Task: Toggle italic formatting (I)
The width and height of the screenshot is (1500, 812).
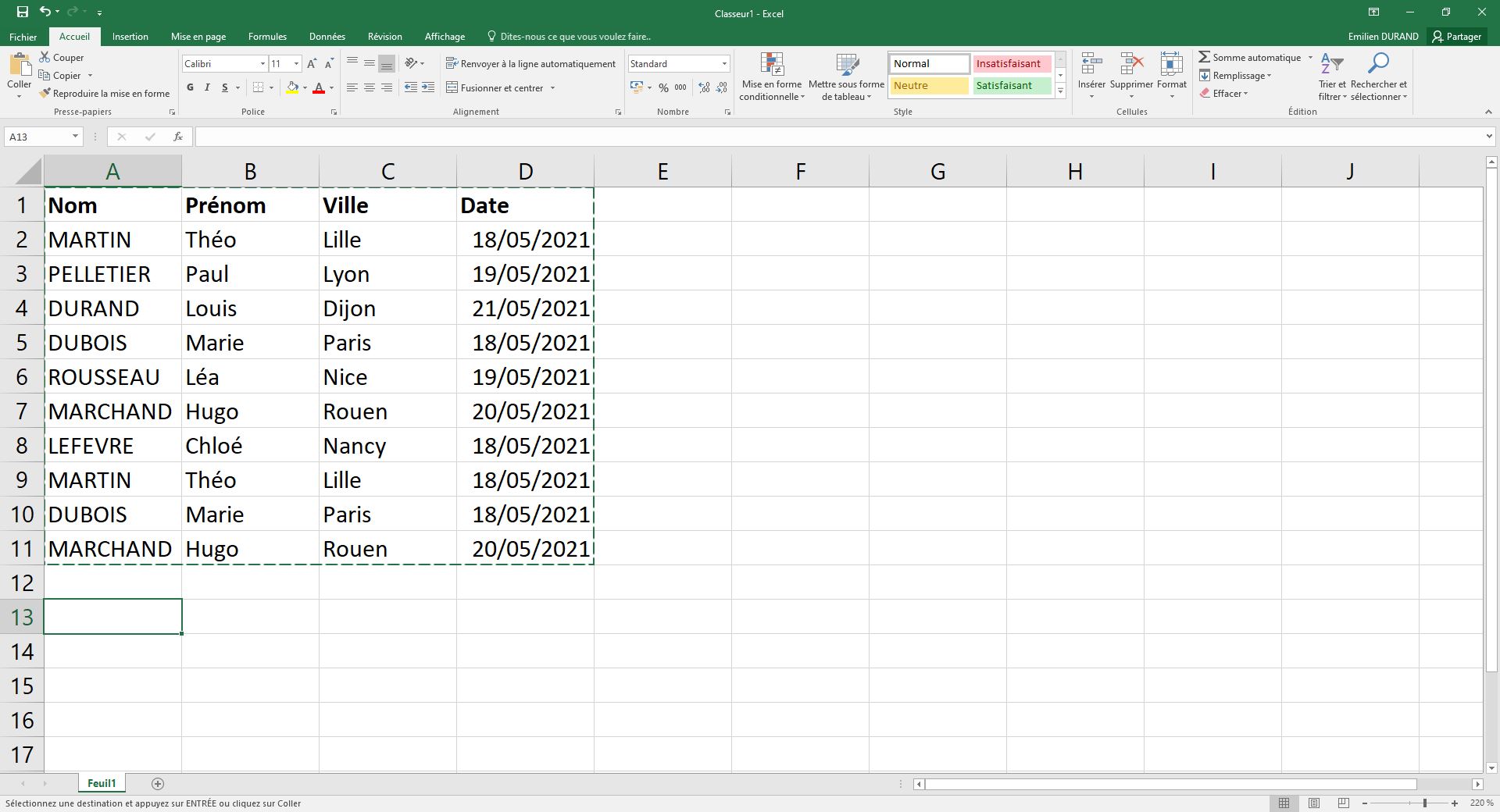Action: (207, 87)
